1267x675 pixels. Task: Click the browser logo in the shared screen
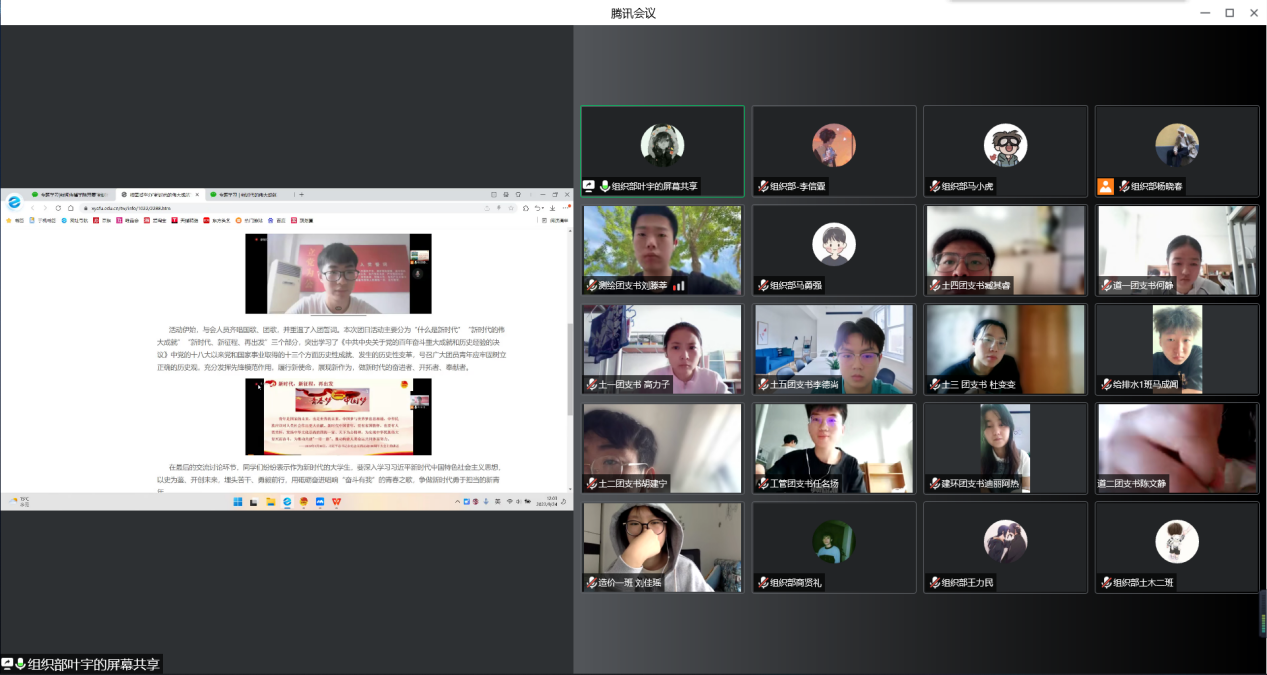point(14,202)
